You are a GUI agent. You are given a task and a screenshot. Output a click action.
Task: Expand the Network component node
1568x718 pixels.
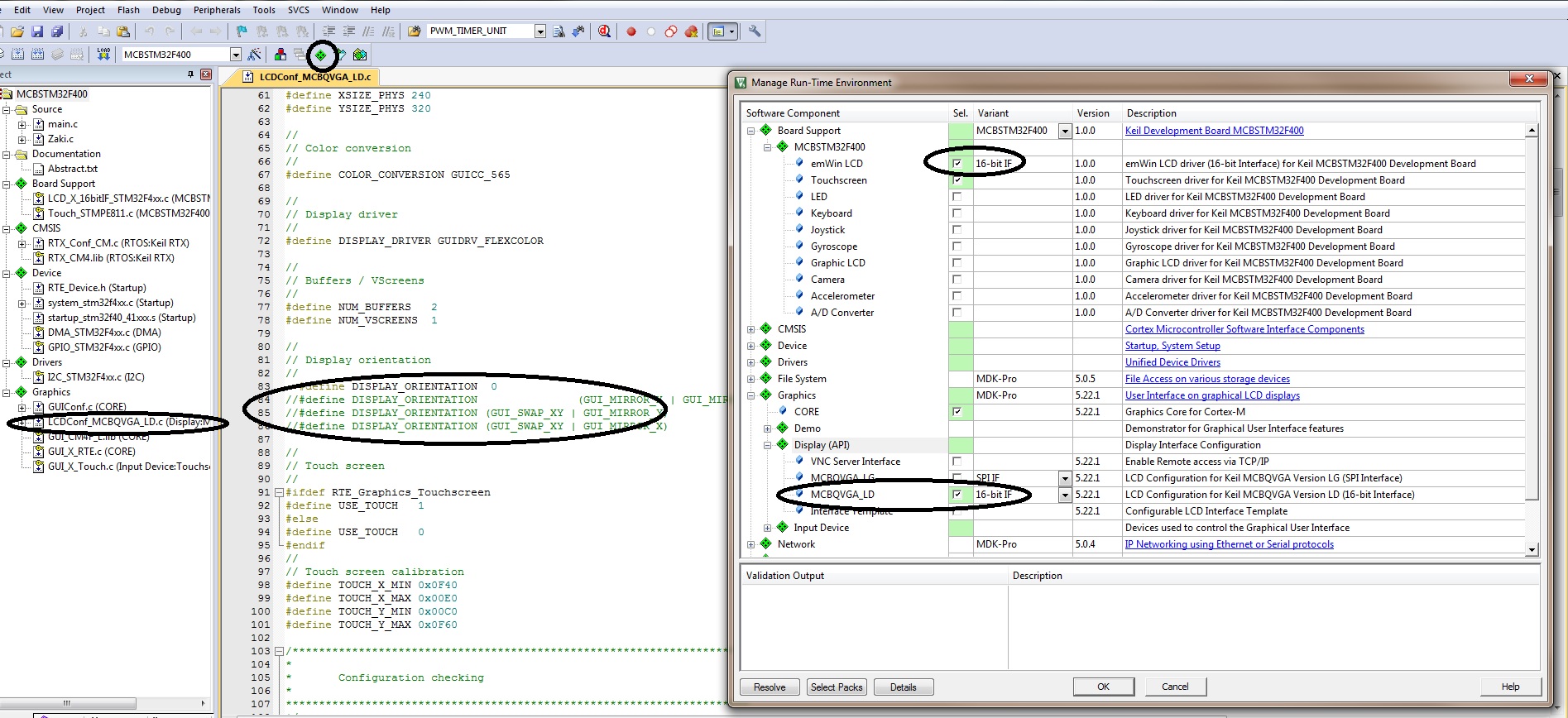tap(751, 544)
